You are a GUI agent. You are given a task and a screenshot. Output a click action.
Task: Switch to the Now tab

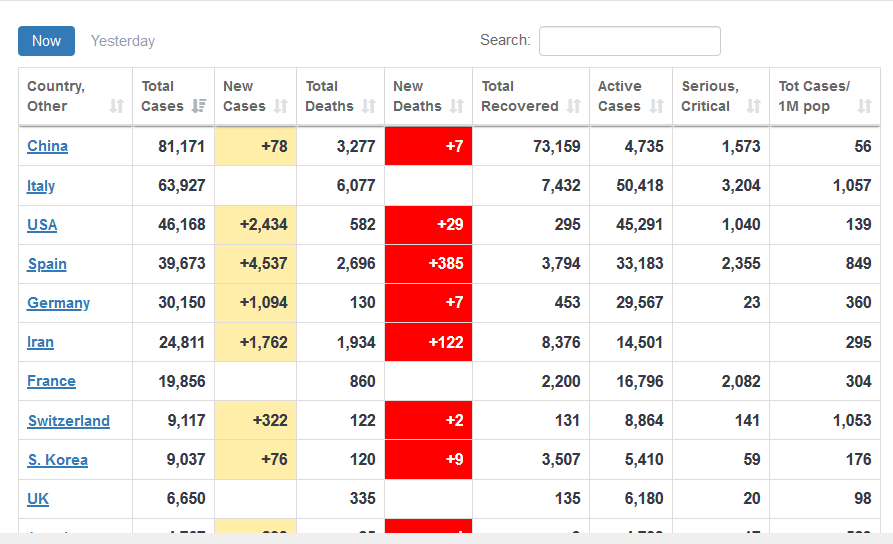pos(46,41)
